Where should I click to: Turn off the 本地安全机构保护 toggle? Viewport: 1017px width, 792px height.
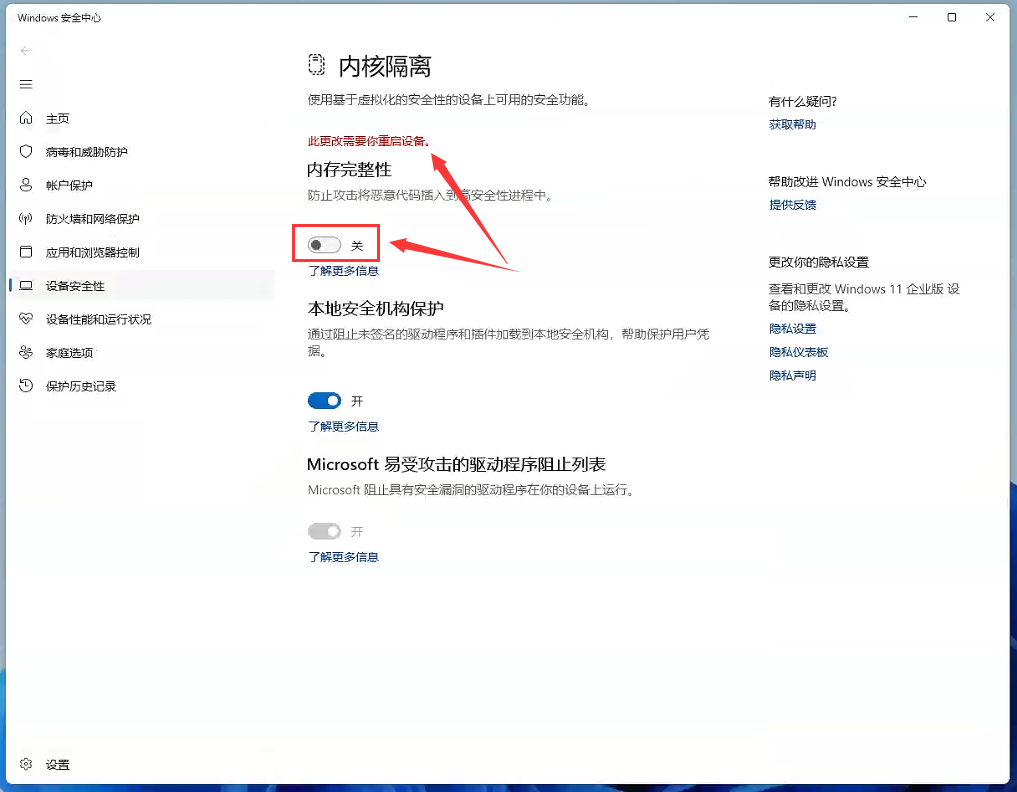coord(324,401)
